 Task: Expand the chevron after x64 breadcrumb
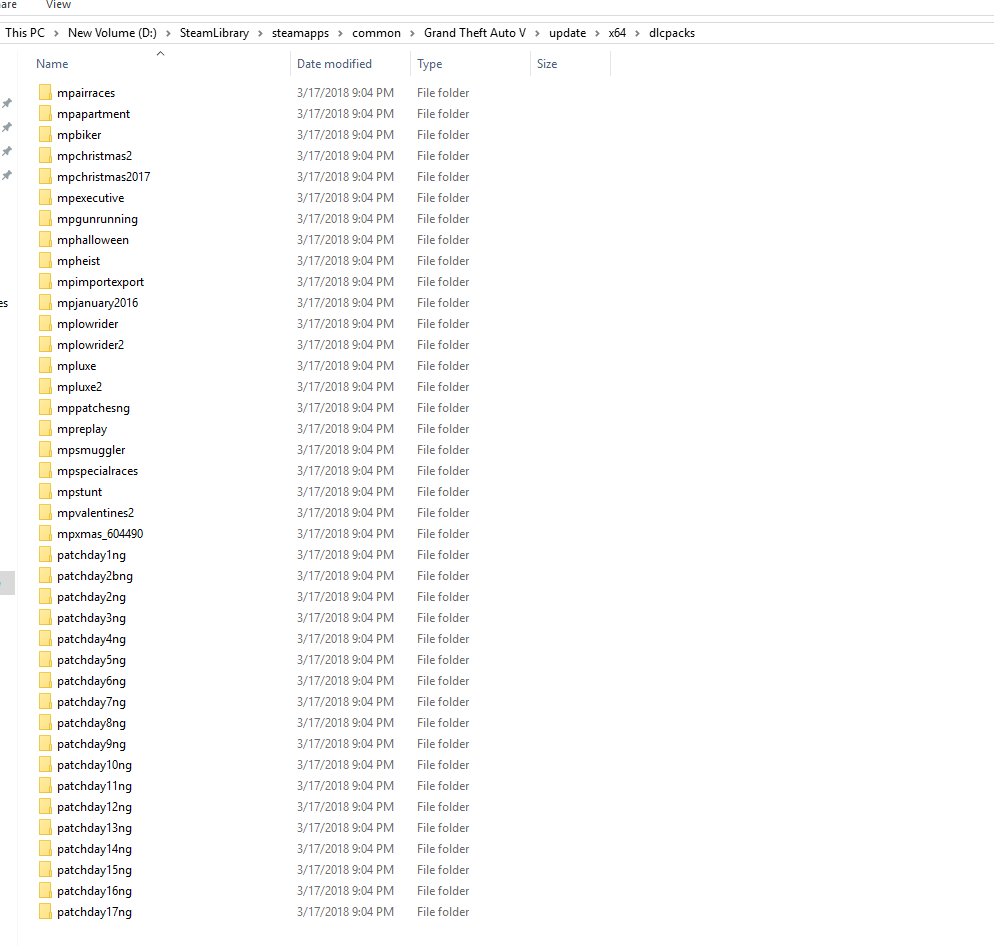click(x=637, y=34)
